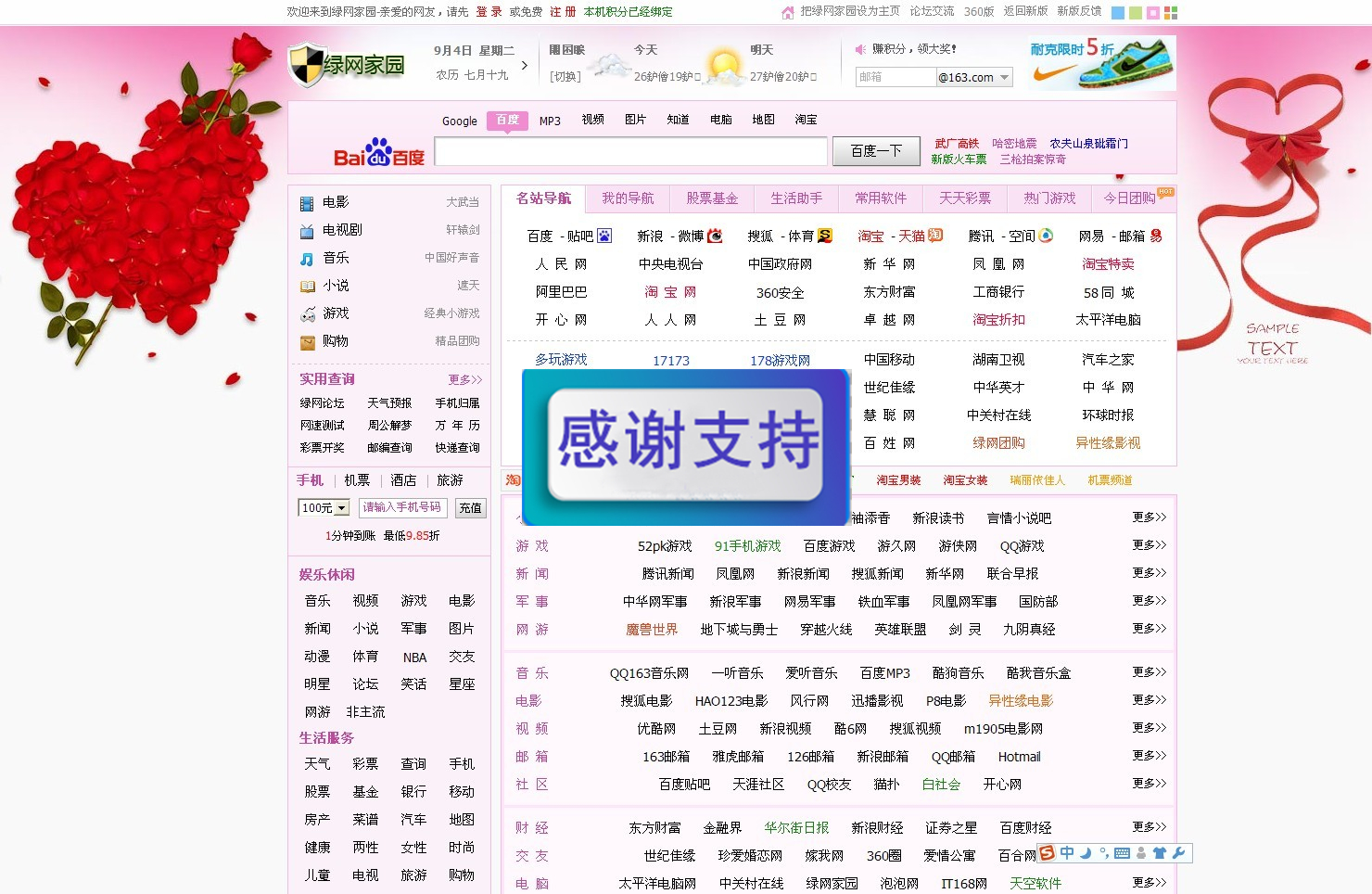Focus the 请输入手机号码 phone field
The width and height of the screenshot is (1372, 894).
[x=402, y=508]
